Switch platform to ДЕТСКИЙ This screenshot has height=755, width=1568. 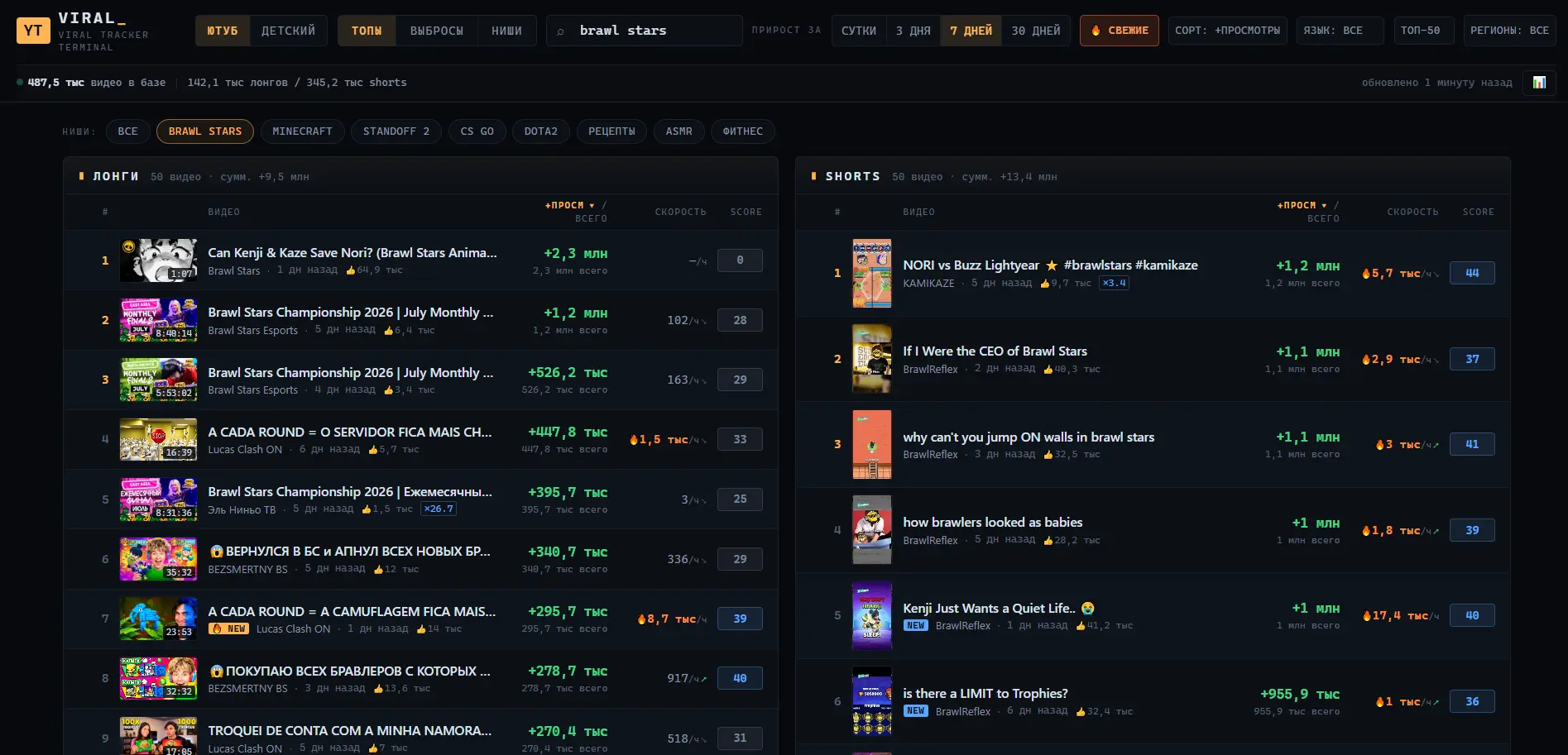[288, 31]
